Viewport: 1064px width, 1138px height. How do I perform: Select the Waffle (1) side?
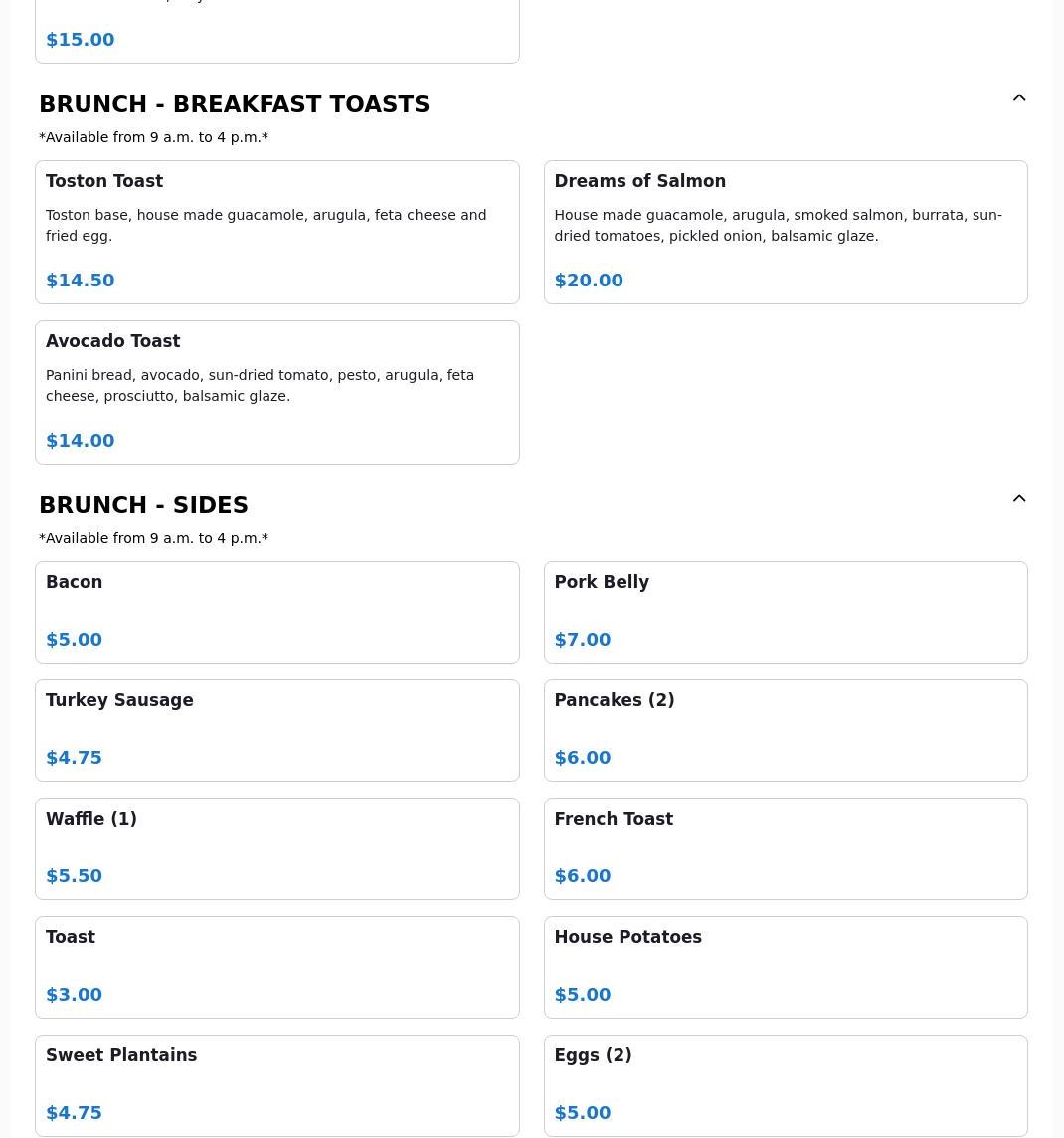click(276, 849)
